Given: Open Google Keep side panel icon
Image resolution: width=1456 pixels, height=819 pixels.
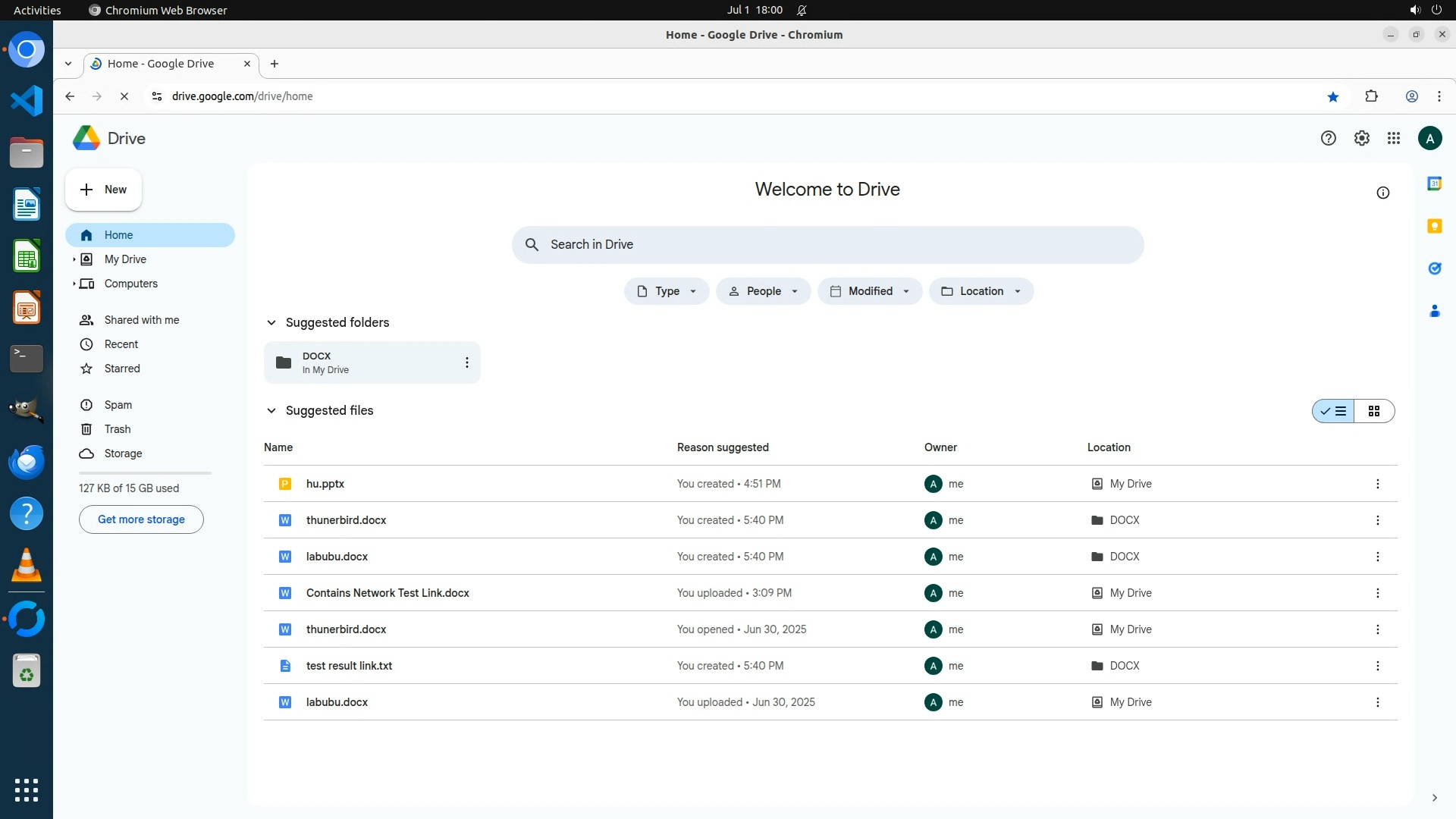Looking at the screenshot, I should point(1434,226).
